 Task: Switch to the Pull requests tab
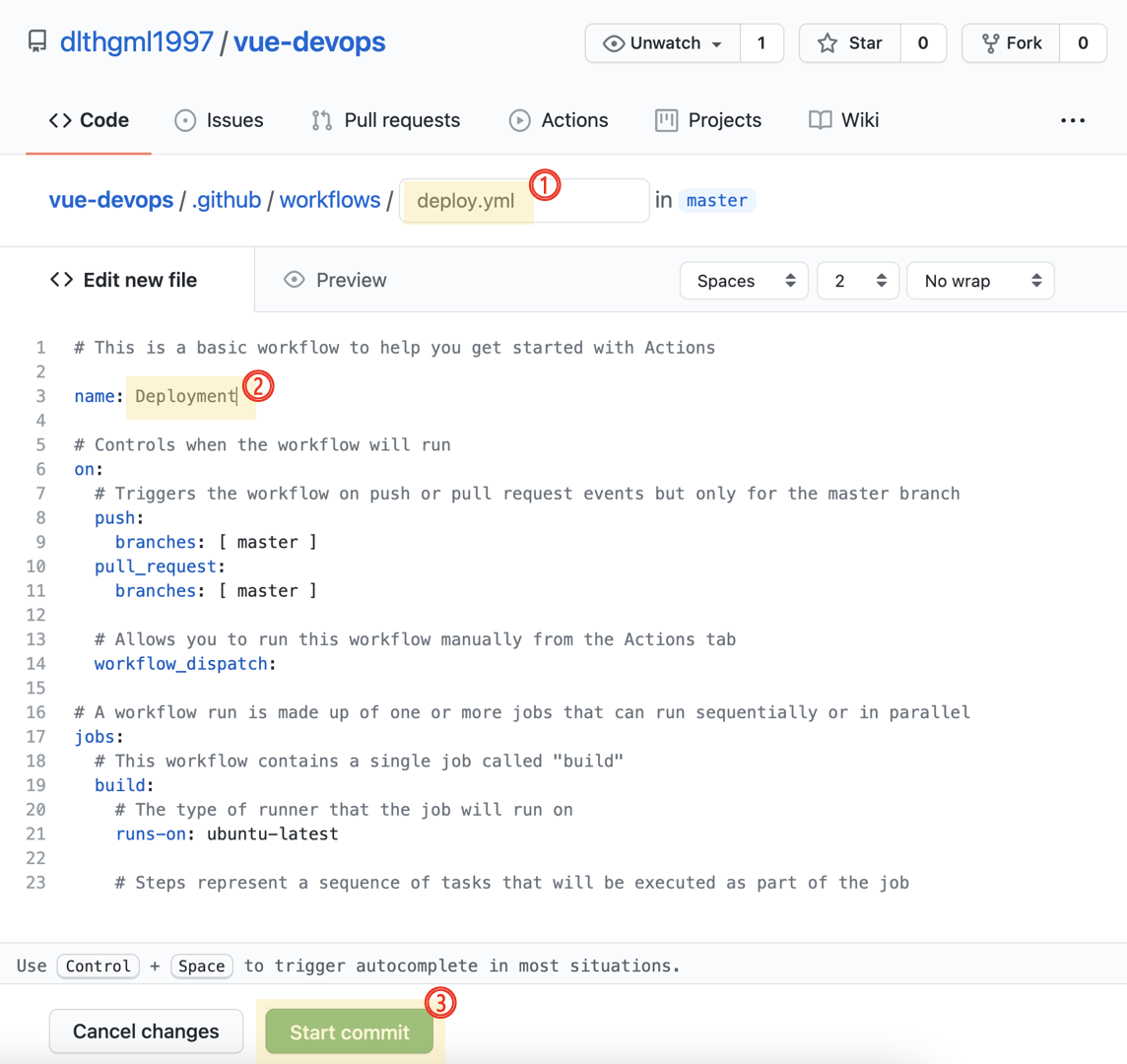pyautogui.click(x=386, y=120)
